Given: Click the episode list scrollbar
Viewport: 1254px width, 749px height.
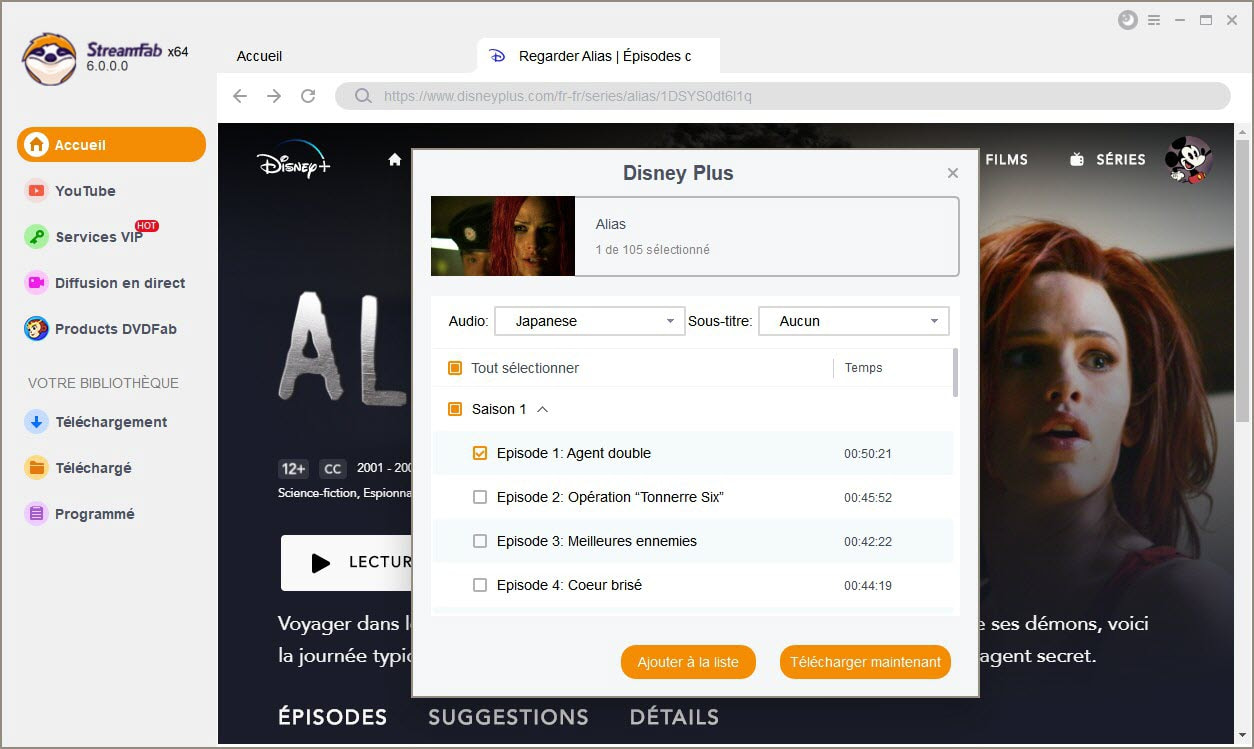Looking at the screenshot, I should (956, 372).
